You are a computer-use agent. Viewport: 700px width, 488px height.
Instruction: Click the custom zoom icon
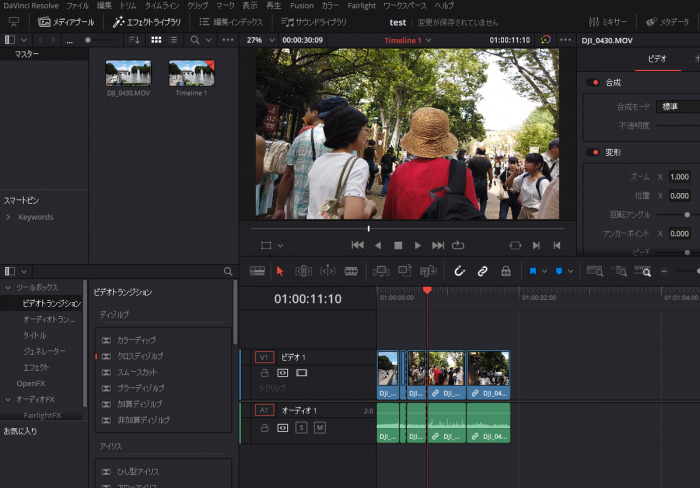tap(642, 271)
